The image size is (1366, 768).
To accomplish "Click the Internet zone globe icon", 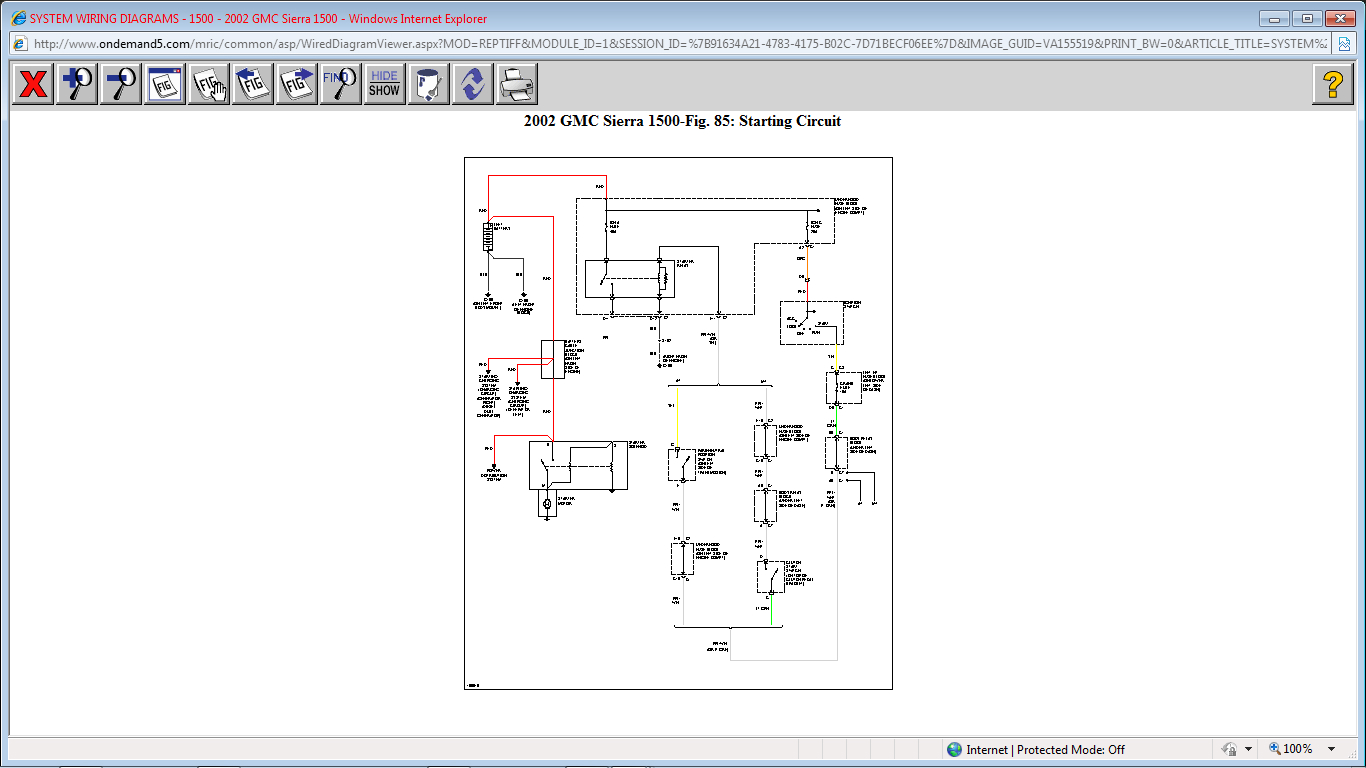I will [954, 749].
